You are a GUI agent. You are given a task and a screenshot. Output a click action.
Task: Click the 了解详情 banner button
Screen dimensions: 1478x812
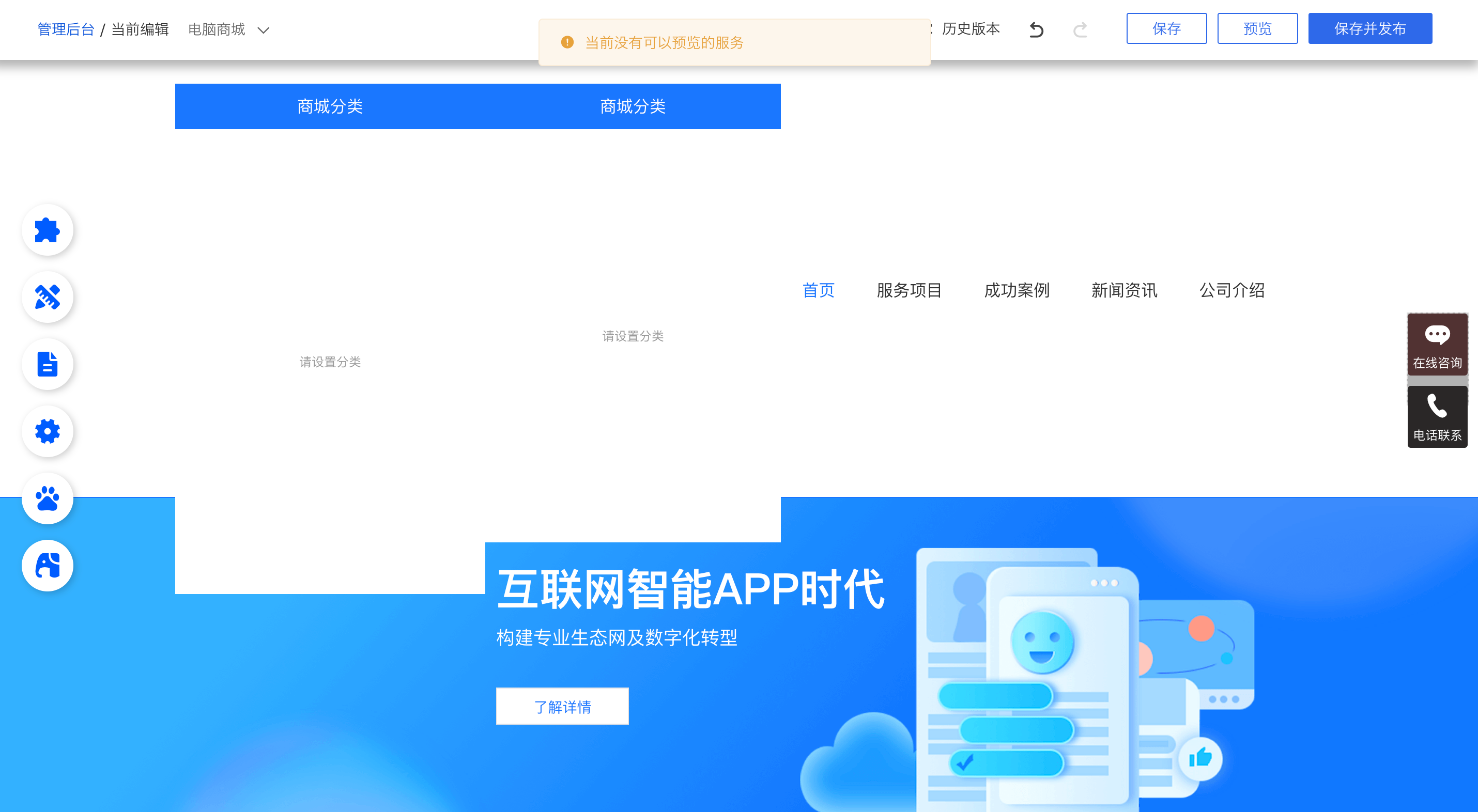(x=562, y=707)
